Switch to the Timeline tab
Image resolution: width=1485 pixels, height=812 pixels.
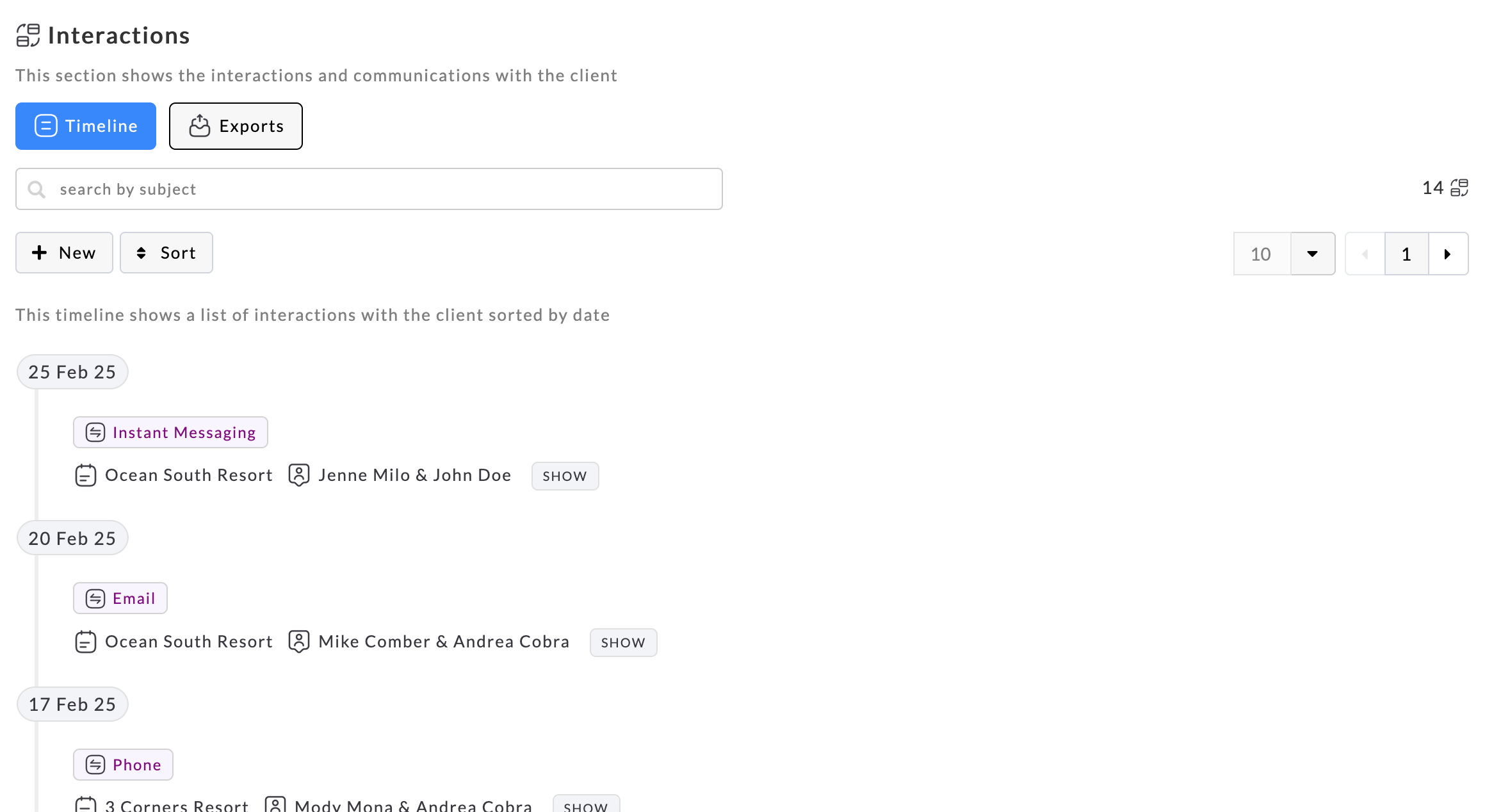coord(86,126)
